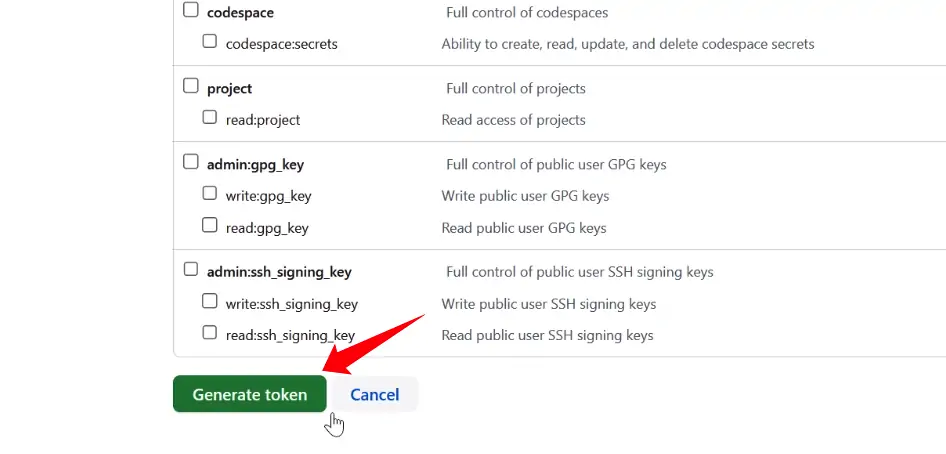Screen dimensions: 946x454
Task: Click the 'Full control of projects' description
Action: 516,88
